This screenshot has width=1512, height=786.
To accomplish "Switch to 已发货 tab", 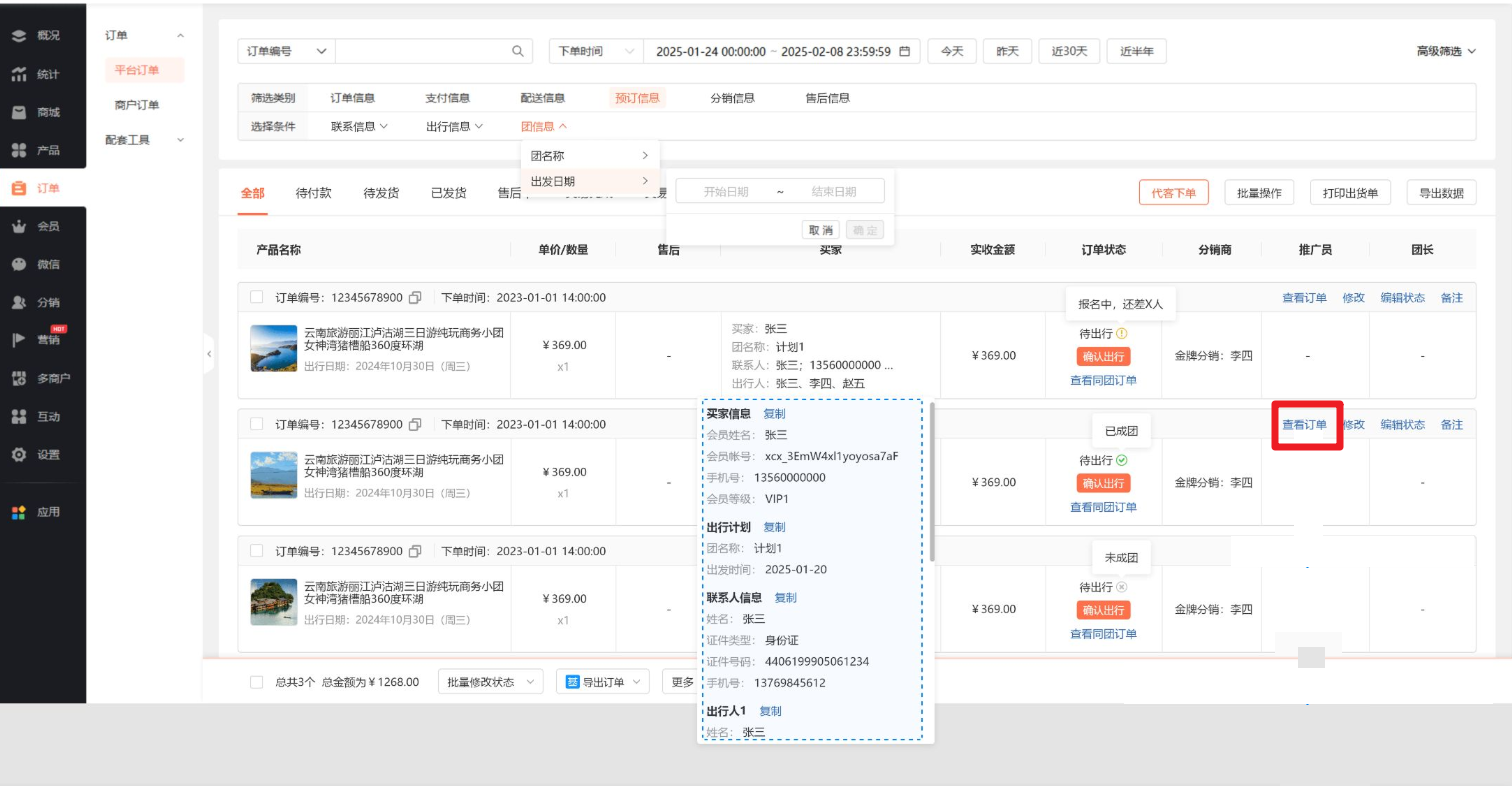I will click(448, 193).
